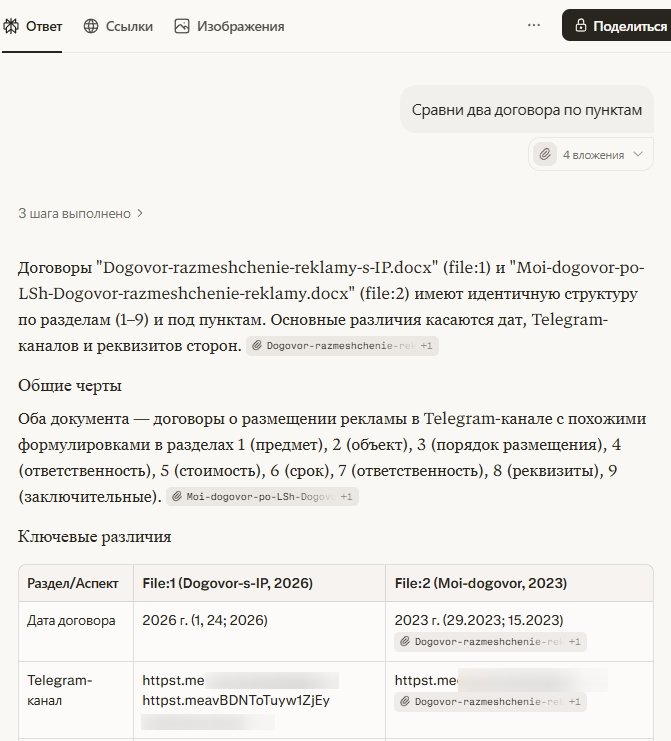Click the Telegram-канал row label
Image resolution: width=671 pixels, height=741 pixels.
[58, 690]
